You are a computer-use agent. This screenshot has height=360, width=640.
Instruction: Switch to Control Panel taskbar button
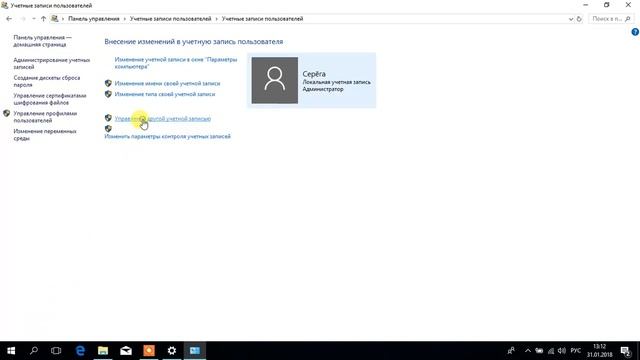click(195, 351)
